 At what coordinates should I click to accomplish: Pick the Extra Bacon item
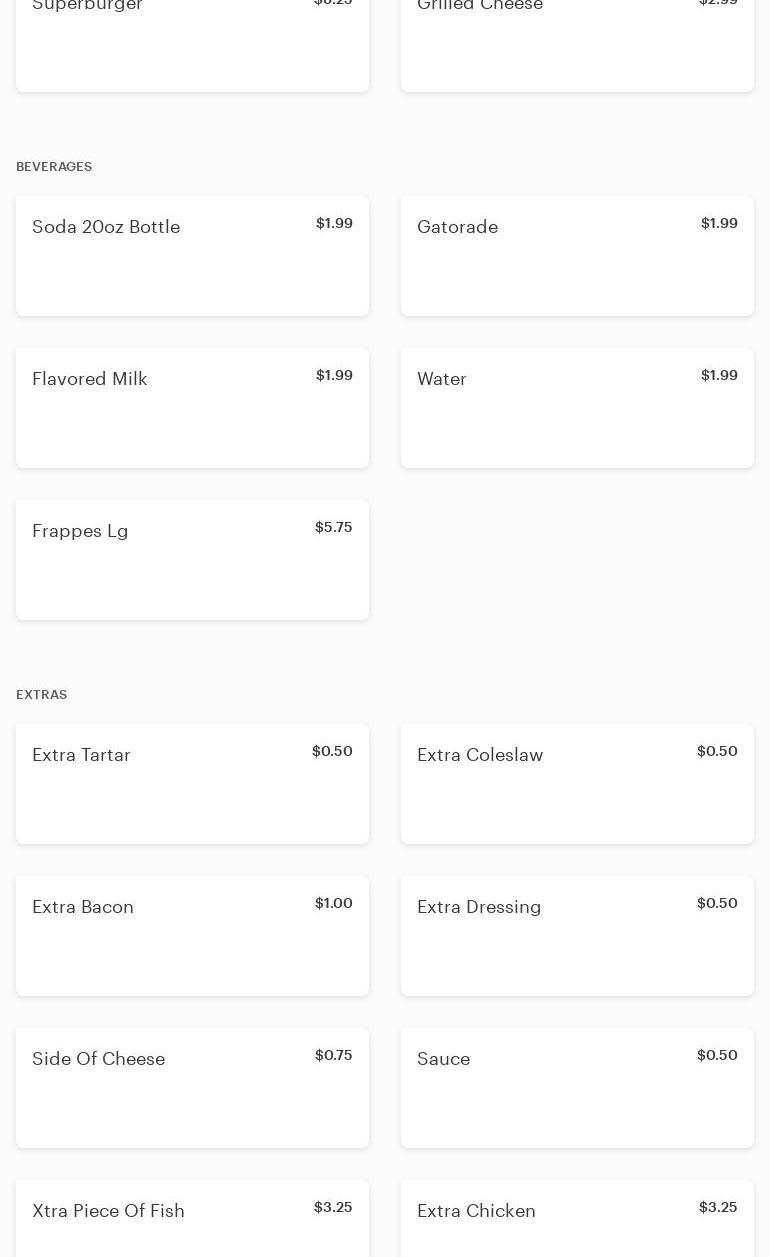192,936
